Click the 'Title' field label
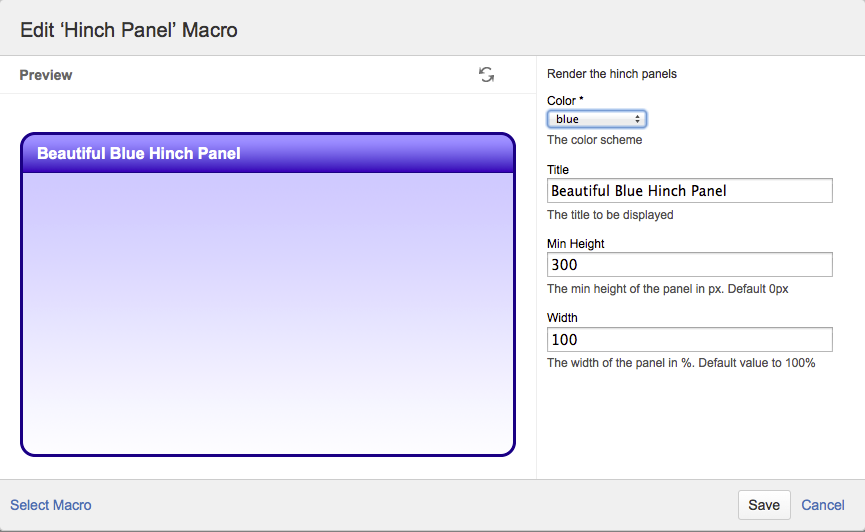 pyautogui.click(x=558, y=170)
